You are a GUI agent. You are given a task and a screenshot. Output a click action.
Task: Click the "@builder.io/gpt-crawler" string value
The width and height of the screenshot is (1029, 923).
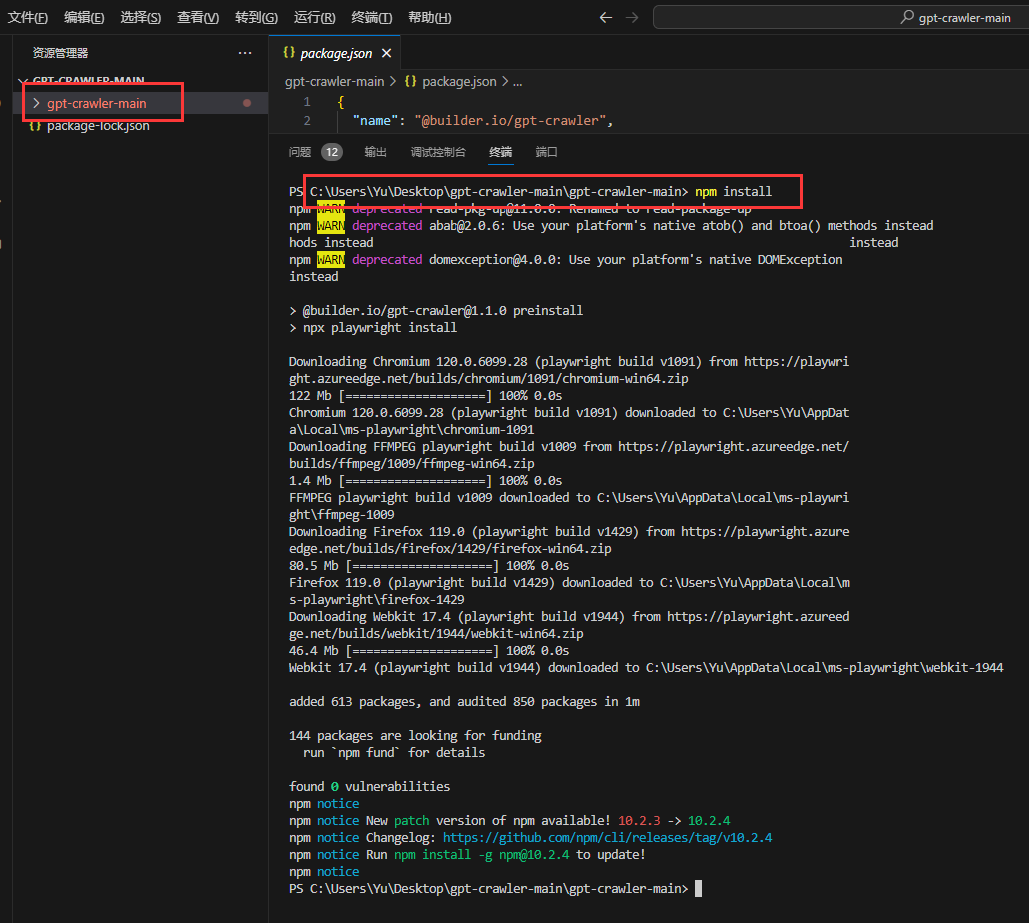510,121
